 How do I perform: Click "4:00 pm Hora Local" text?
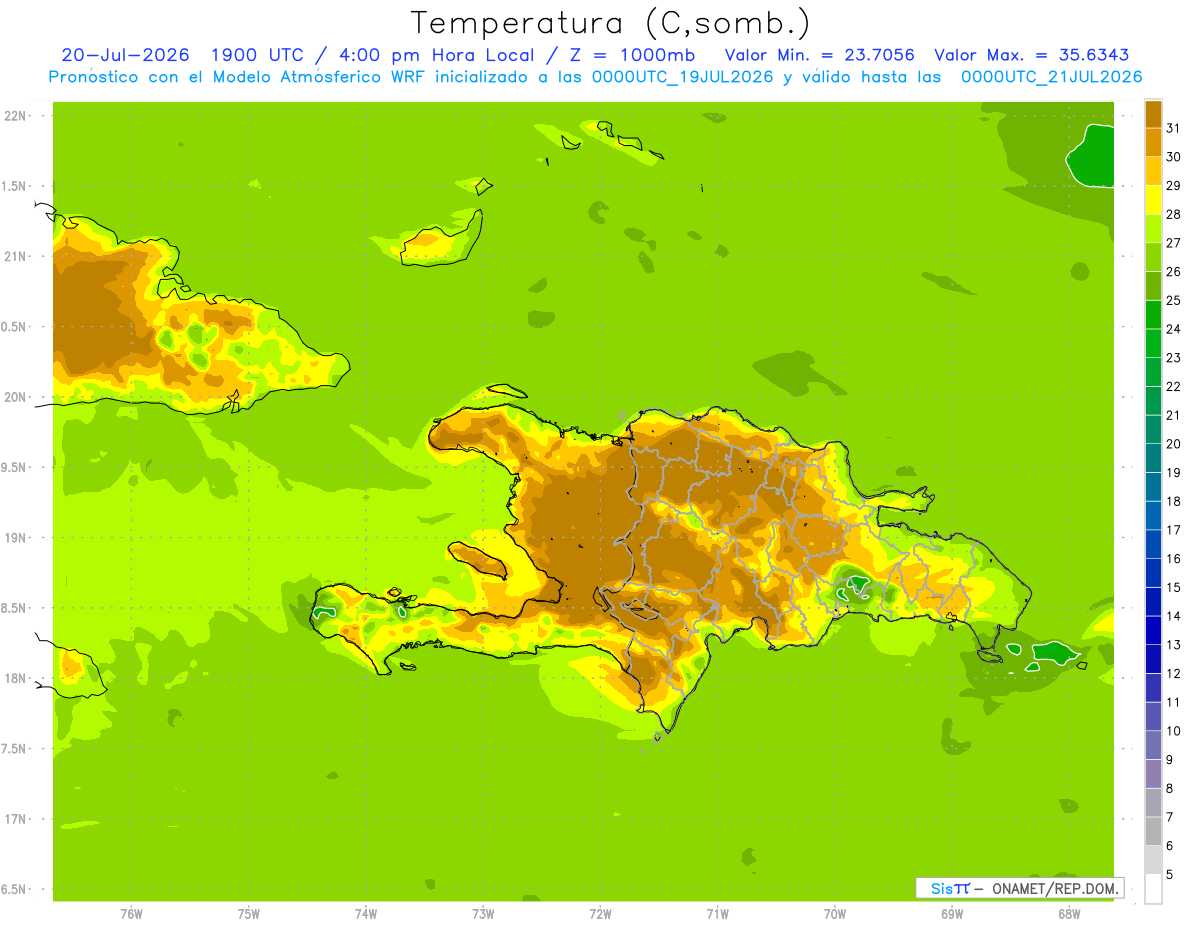(435, 55)
